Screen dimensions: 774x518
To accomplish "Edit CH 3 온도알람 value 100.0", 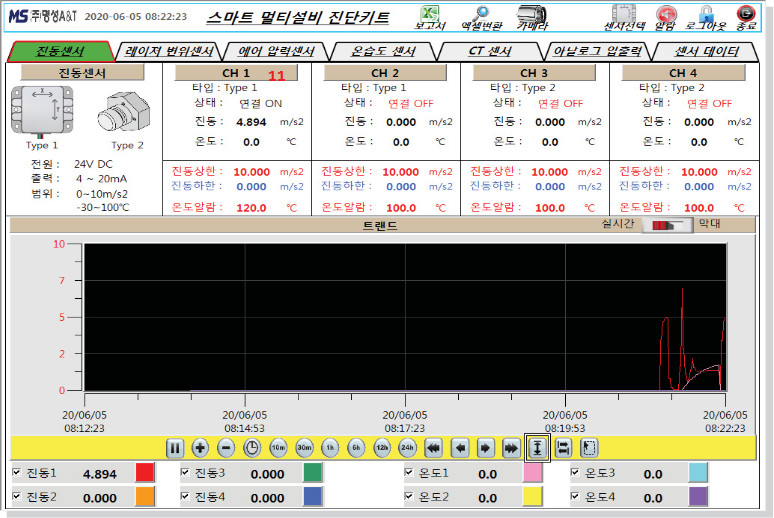I will (550, 208).
